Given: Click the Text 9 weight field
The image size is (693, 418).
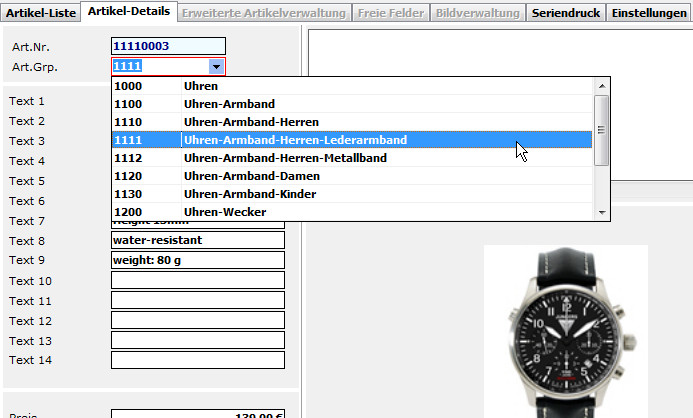Looking at the screenshot, I should pyautogui.click(x=197, y=260).
